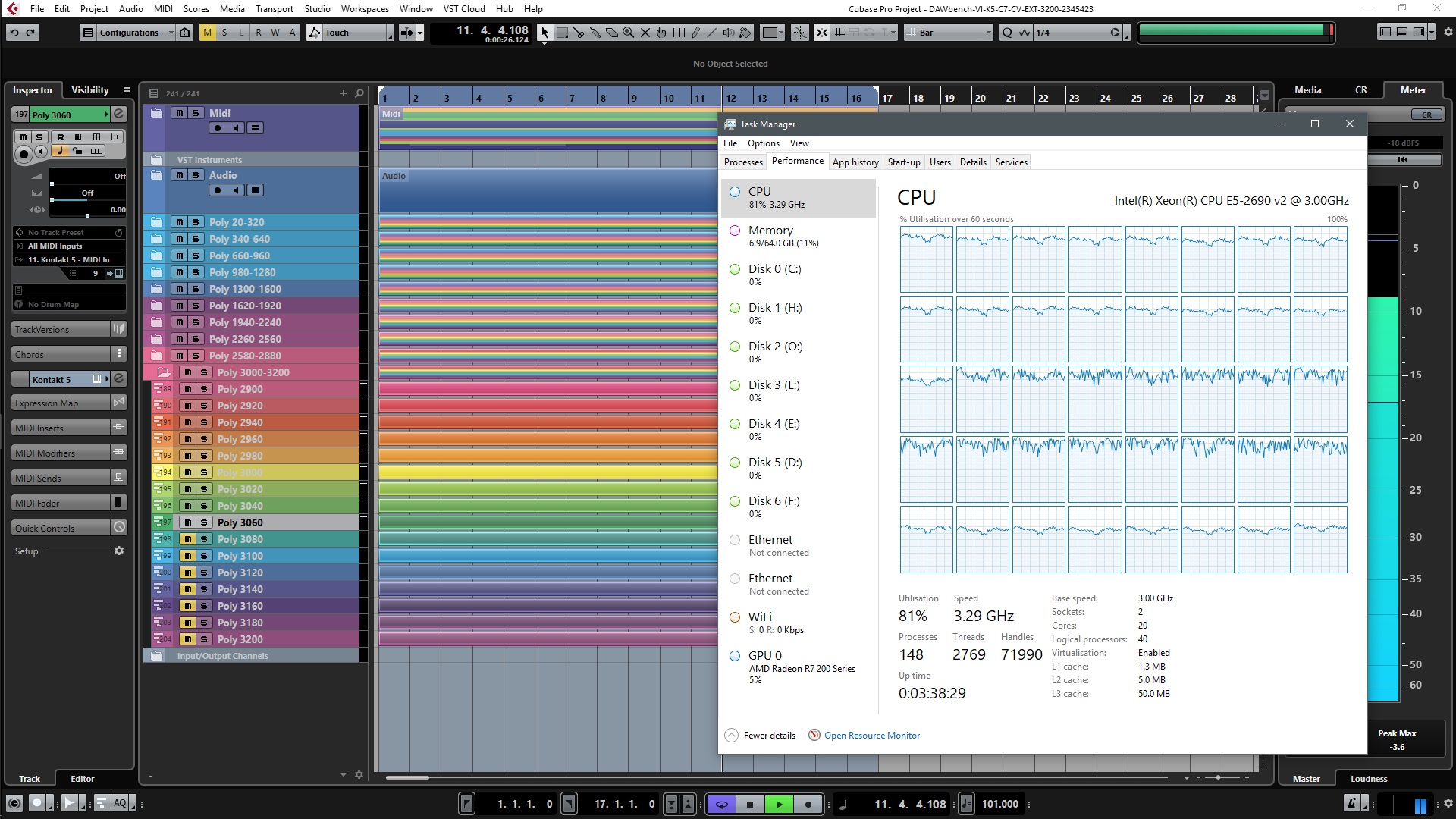Switch to the App history tab
Image resolution: width=1456 pixels, height=819 pixels.
coord(855,162)
